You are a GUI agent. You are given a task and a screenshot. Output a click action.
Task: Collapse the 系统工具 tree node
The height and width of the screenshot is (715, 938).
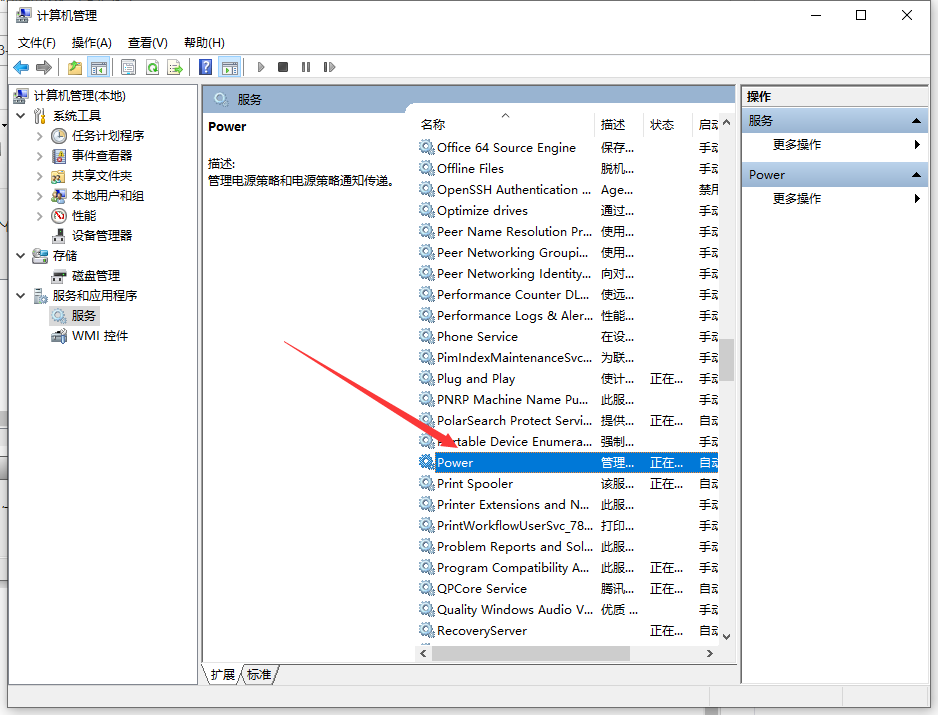point(21,115)
